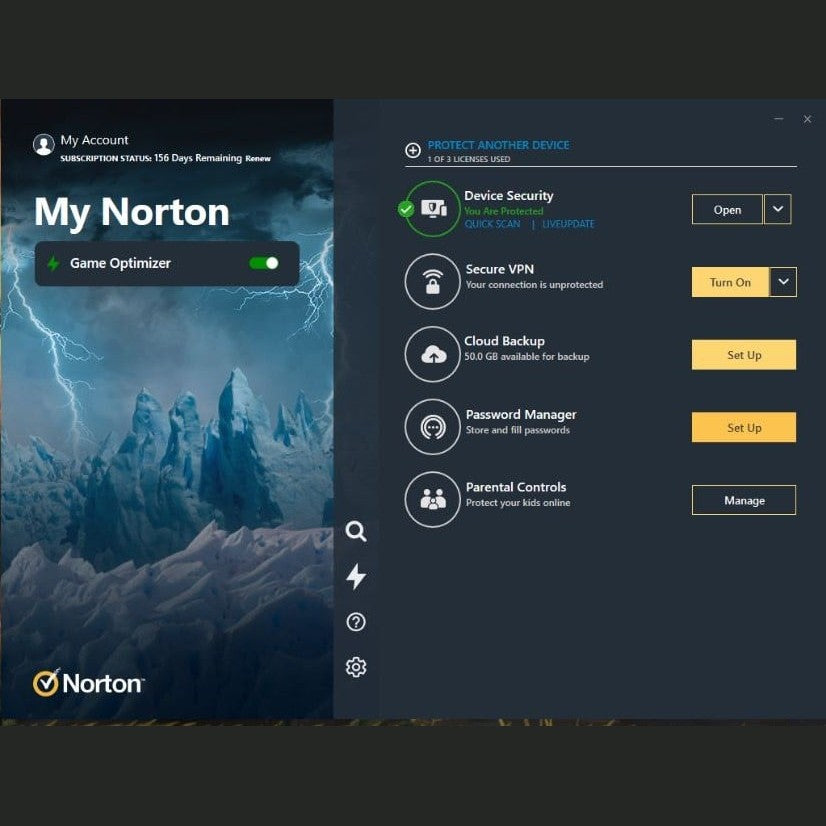
Task: Click the Parental Controls family icon
Action: pyautogui.click(x=432, y=499)
